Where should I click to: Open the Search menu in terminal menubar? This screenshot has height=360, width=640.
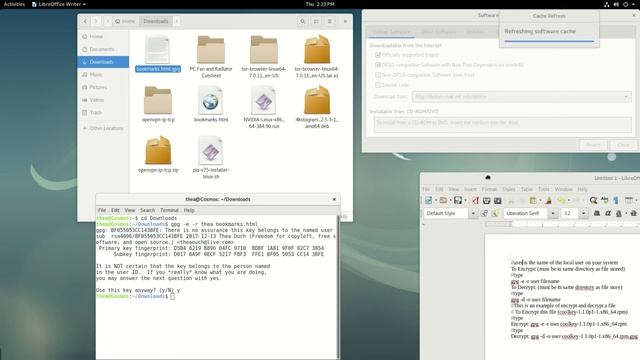tap(147, 210)
